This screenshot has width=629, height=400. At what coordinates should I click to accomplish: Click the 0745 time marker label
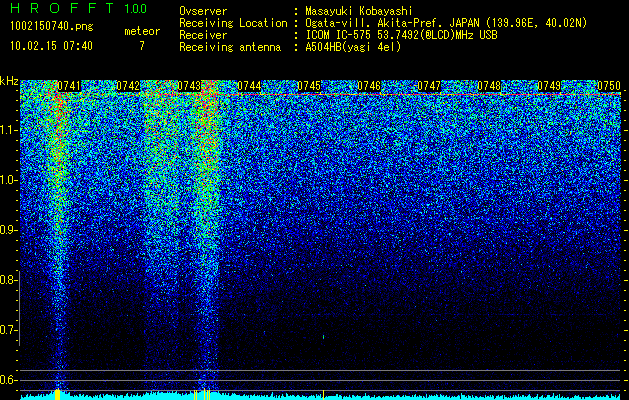click(309, 86)
